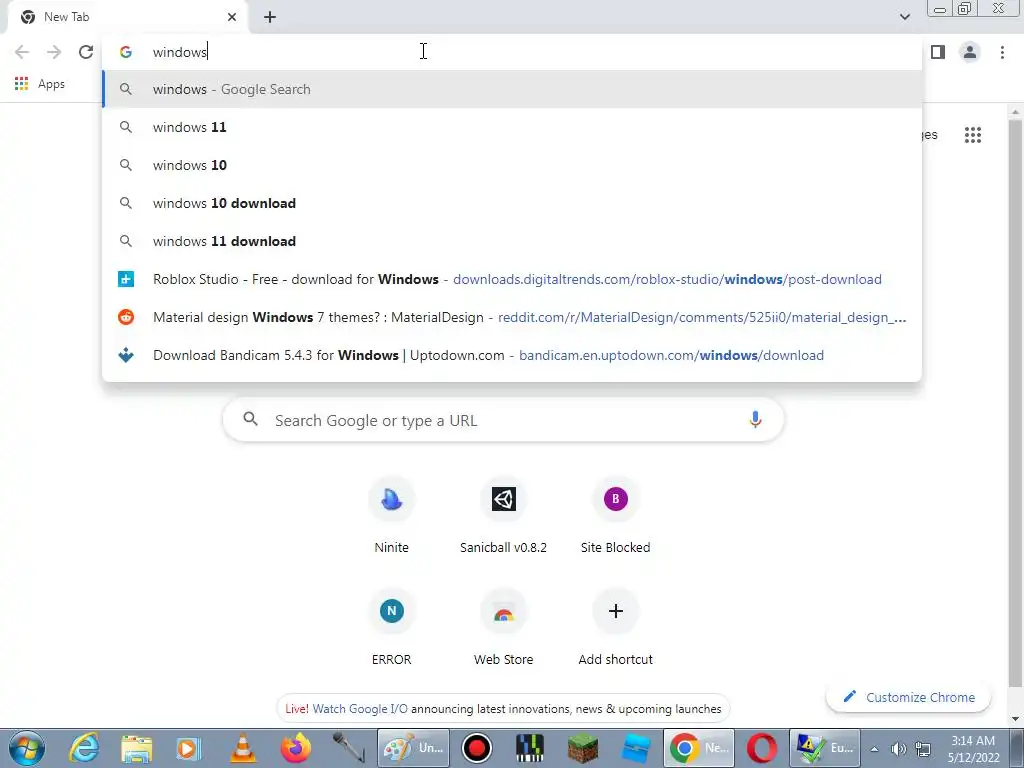Image resolution: width=1024 pixels, height=768 pixels.
Task: Launch Firefox from the taskbar
Action: pos(296,748)
